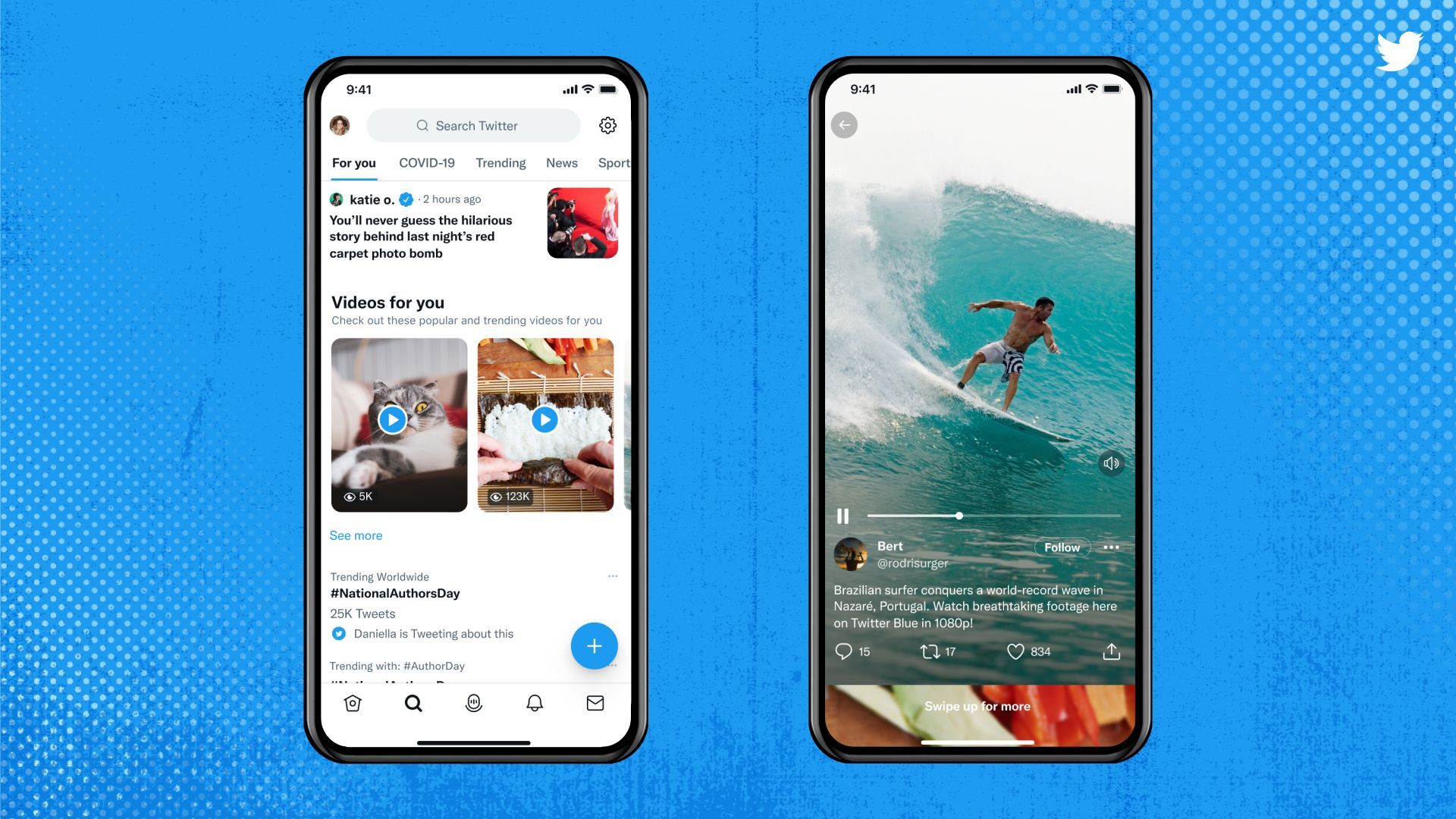Image resolution: width=1456 pixels, height=819 pixels.
Task: Tap the more options ellipsis on trending section
Action: click(x=613, y=576)
